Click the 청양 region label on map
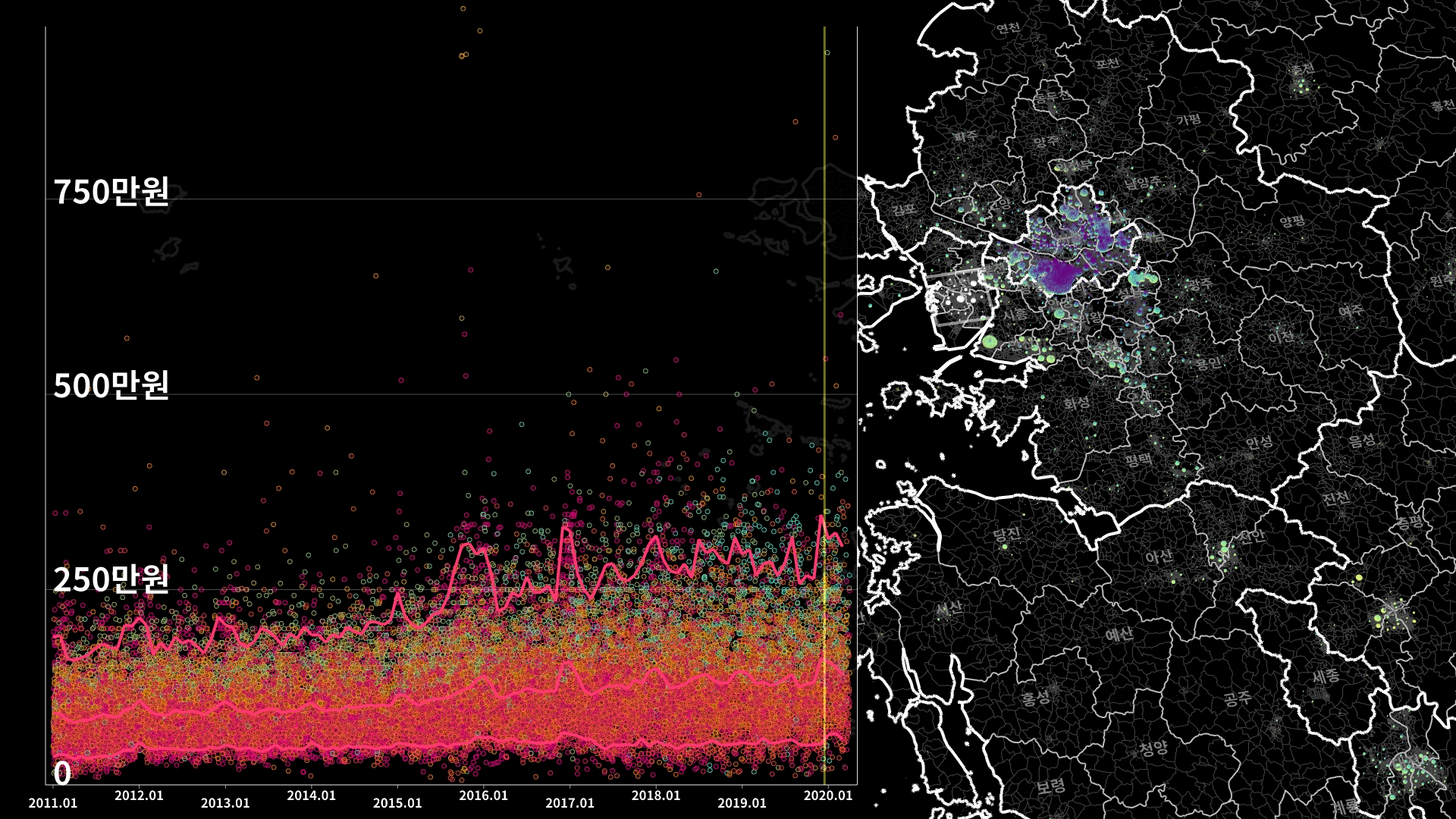This screenshot has height=819, width=1456. (1153, 749)
